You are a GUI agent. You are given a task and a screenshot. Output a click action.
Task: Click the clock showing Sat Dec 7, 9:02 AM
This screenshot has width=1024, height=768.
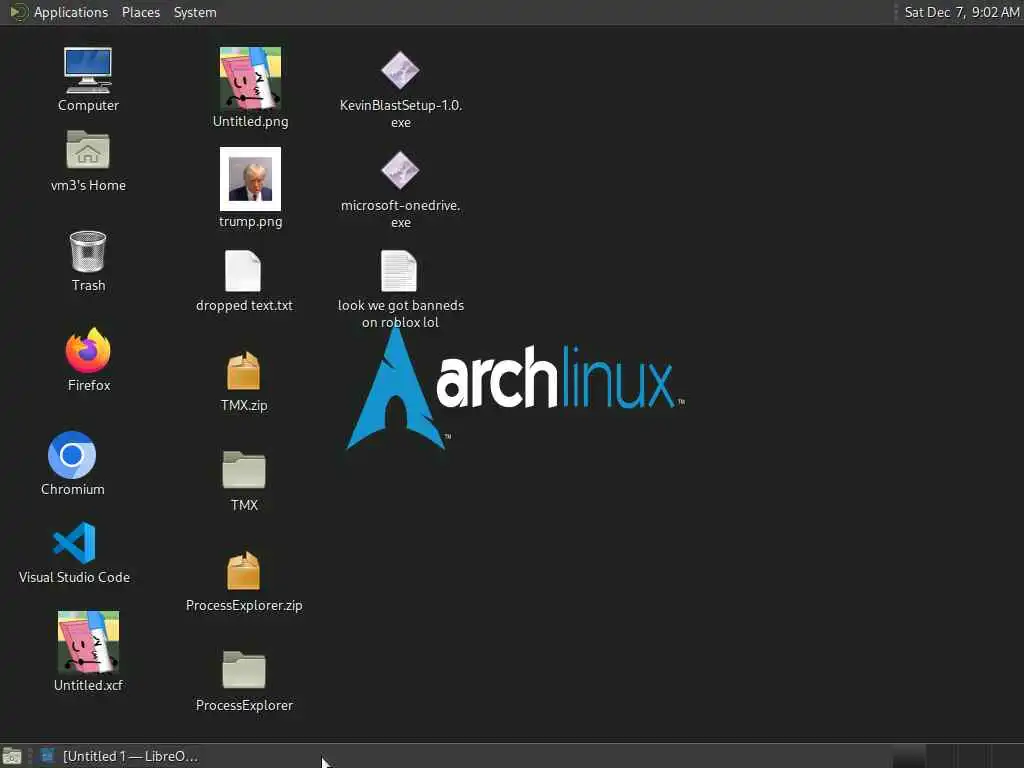961,12
